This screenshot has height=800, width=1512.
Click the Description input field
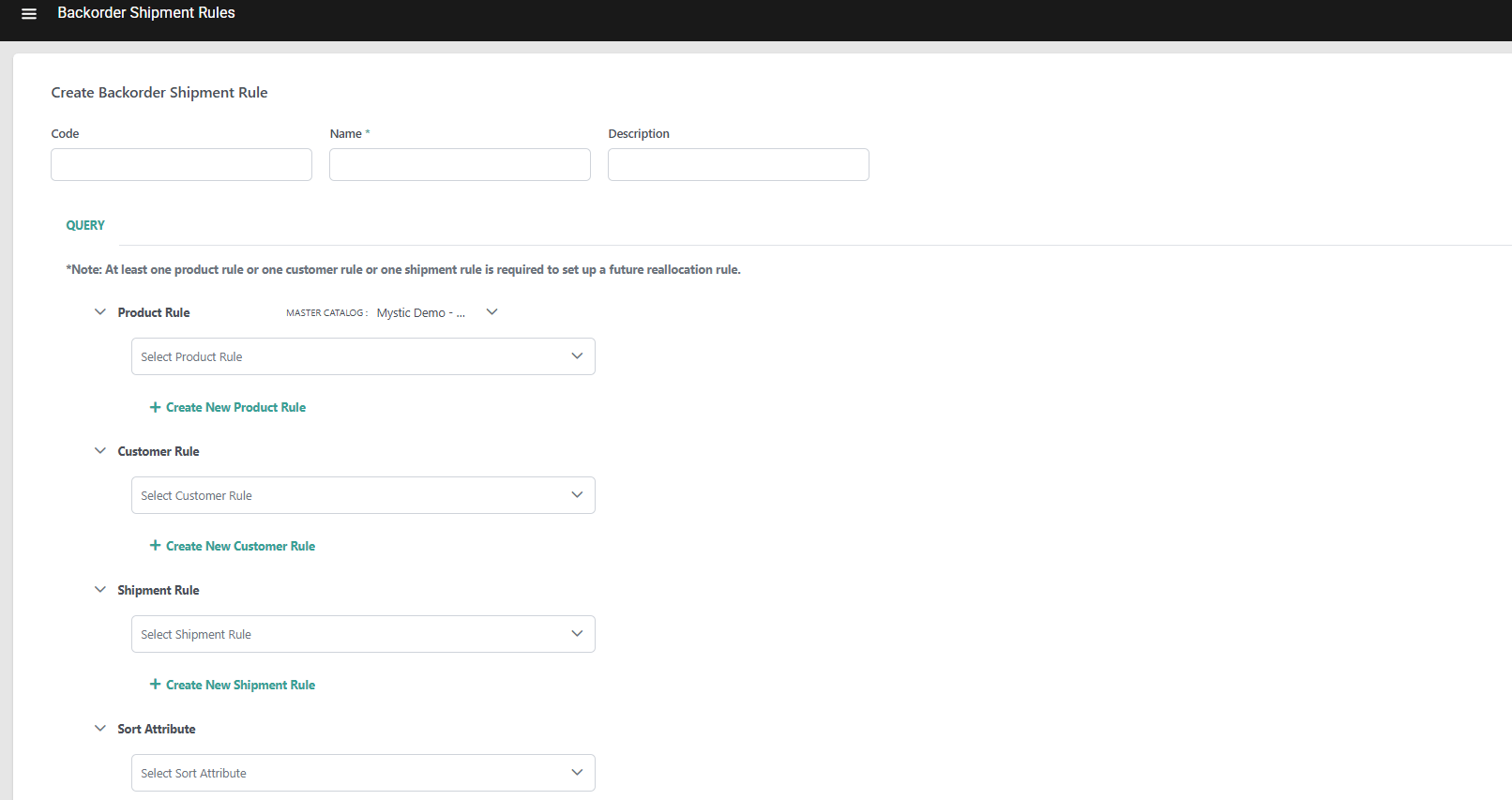[x=738, y=164]
